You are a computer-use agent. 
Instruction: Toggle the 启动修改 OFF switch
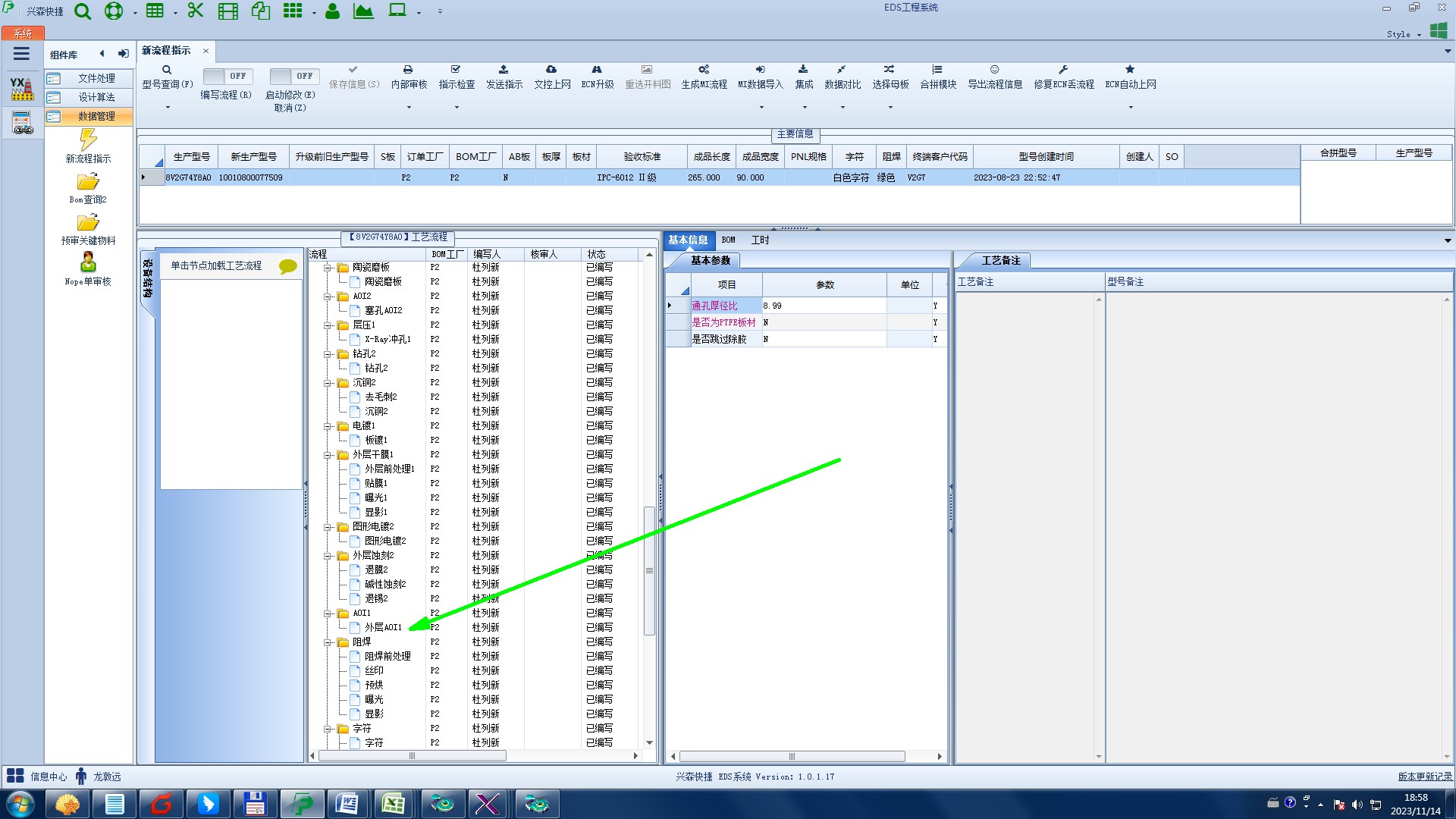point(293,77)
